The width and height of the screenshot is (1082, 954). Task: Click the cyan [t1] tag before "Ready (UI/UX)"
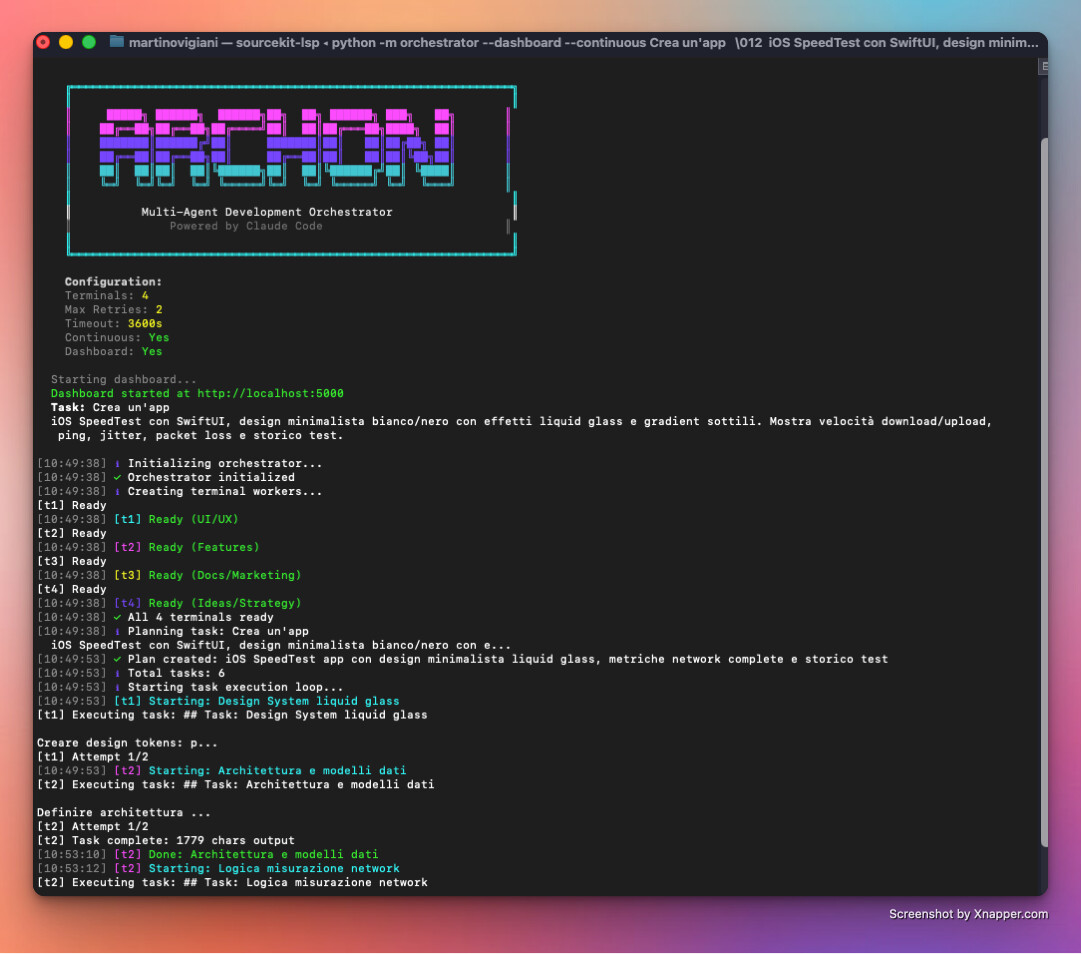coord(127,520)
